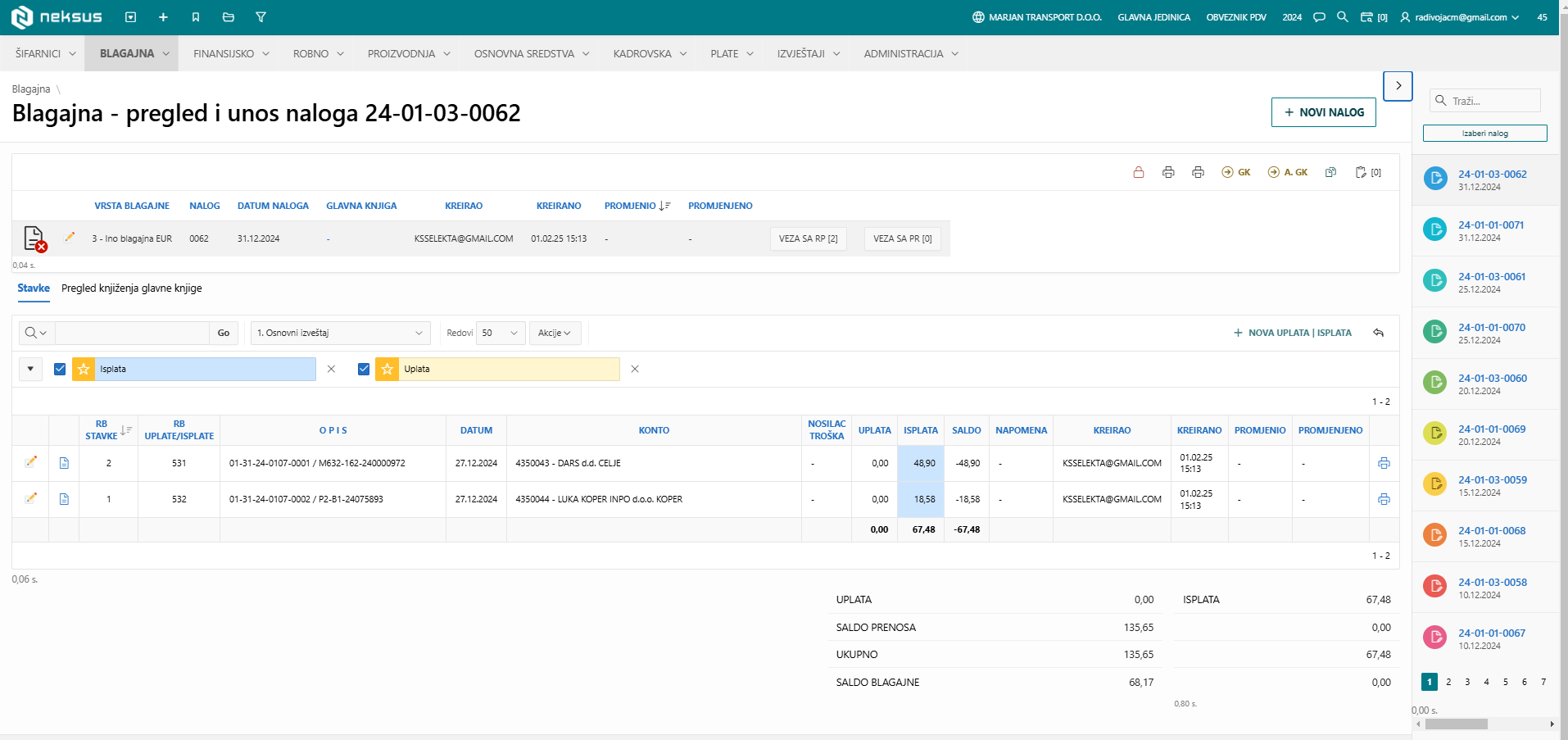The width and height of the screenshot is (1568, 740).
Task: Uncheck the Isplata filter checkbox
Action: 60,369
